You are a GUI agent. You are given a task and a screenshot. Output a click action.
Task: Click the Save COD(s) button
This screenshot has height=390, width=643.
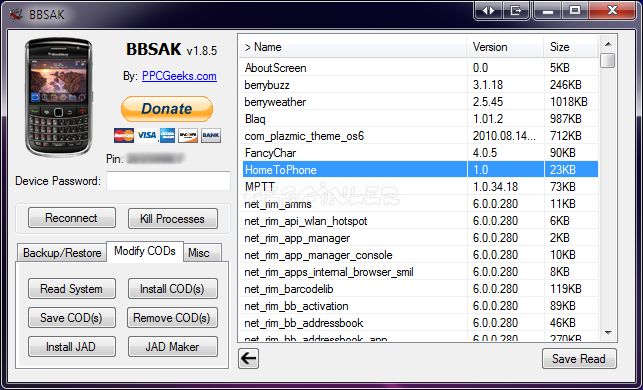coord(72,317)
